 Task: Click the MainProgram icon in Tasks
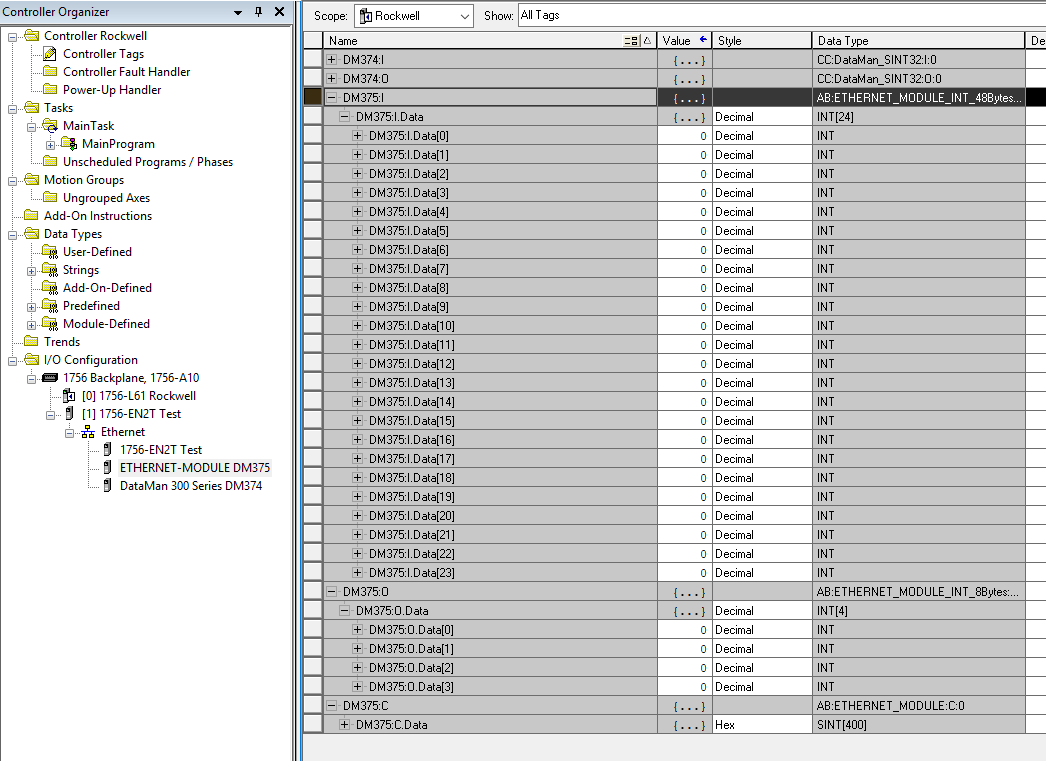68,144
